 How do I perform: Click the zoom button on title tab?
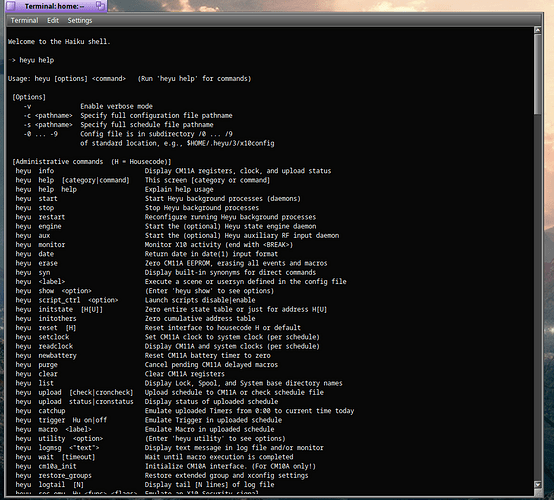point(100,5)
